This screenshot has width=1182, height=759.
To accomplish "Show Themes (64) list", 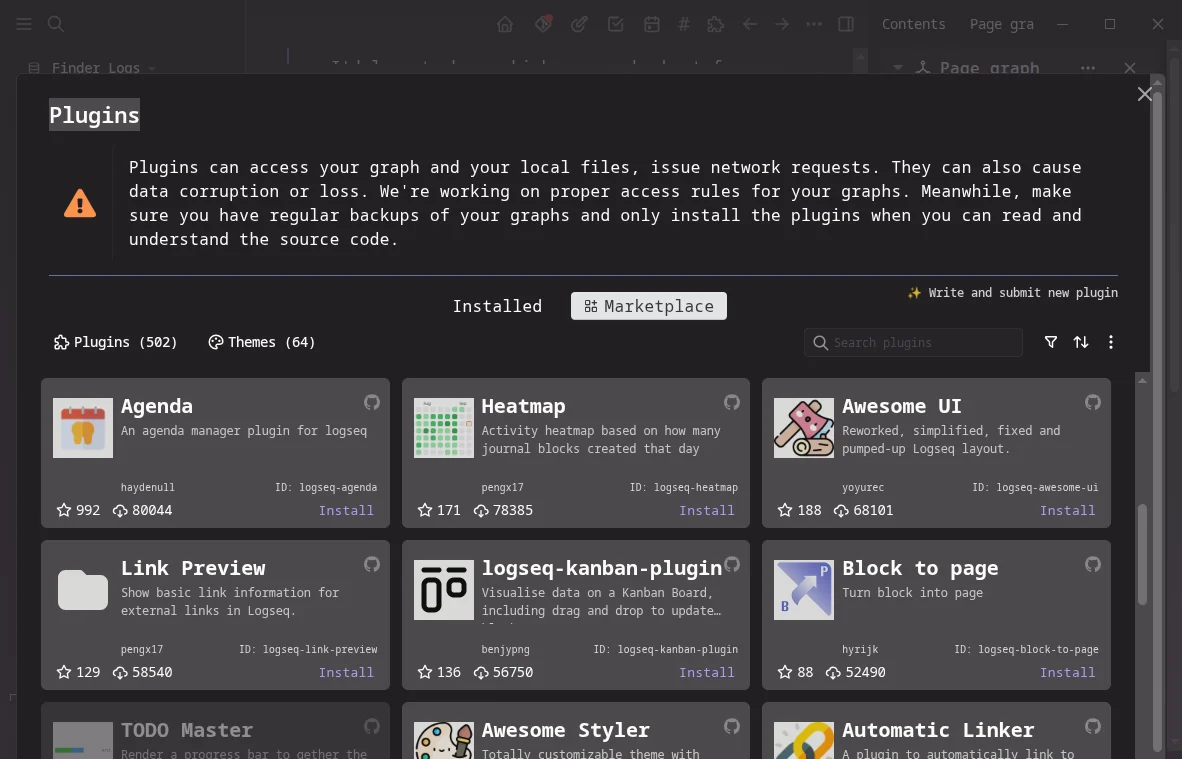I will tap(262, 342).
